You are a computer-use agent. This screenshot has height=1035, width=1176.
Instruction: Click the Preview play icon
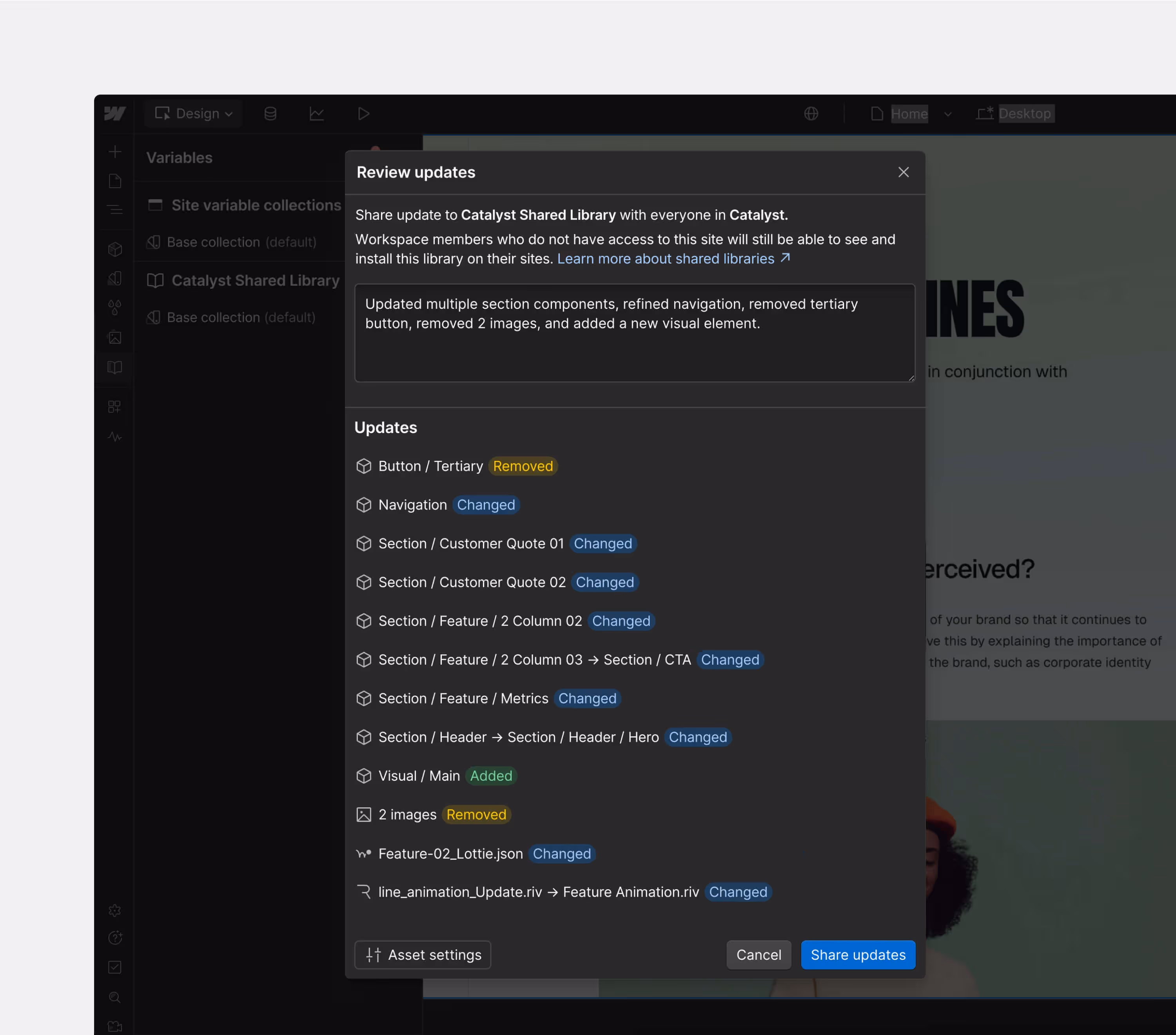(x=363, y=113)
